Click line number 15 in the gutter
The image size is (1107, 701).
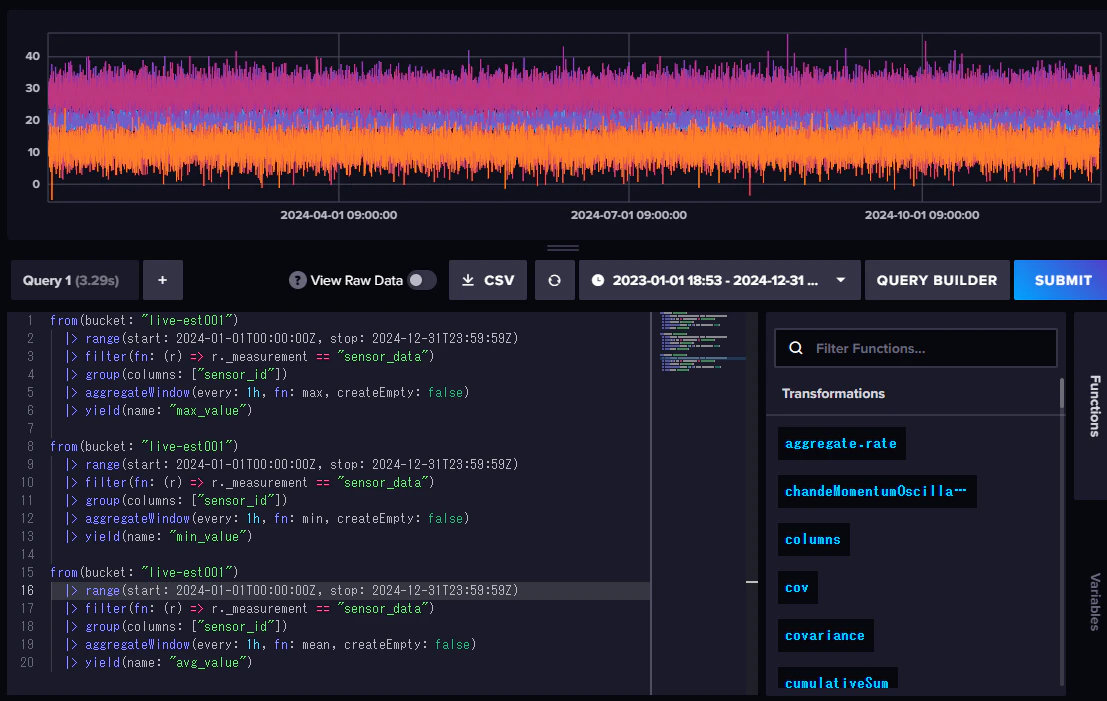click(x=27, y=572)
